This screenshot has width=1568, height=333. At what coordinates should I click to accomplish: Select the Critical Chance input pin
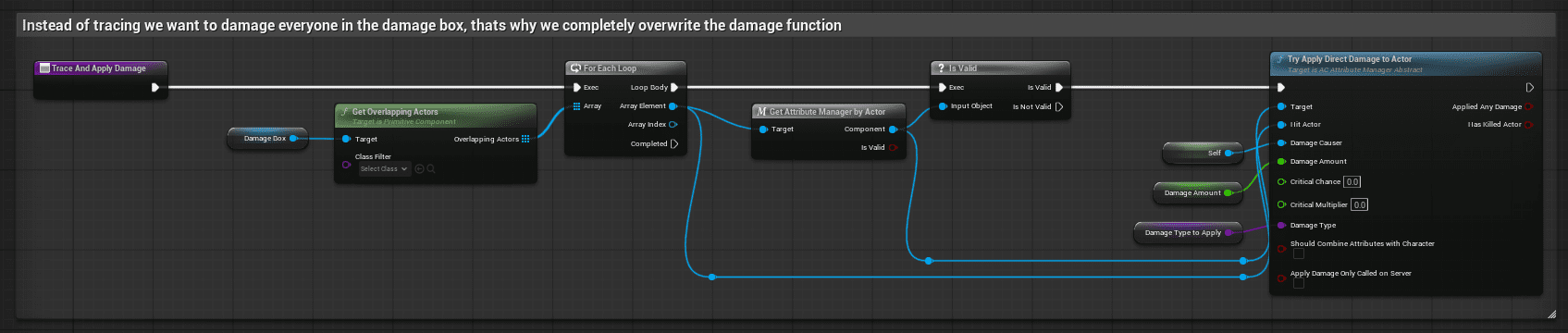pyautogui.click(x=1281, y=181)
